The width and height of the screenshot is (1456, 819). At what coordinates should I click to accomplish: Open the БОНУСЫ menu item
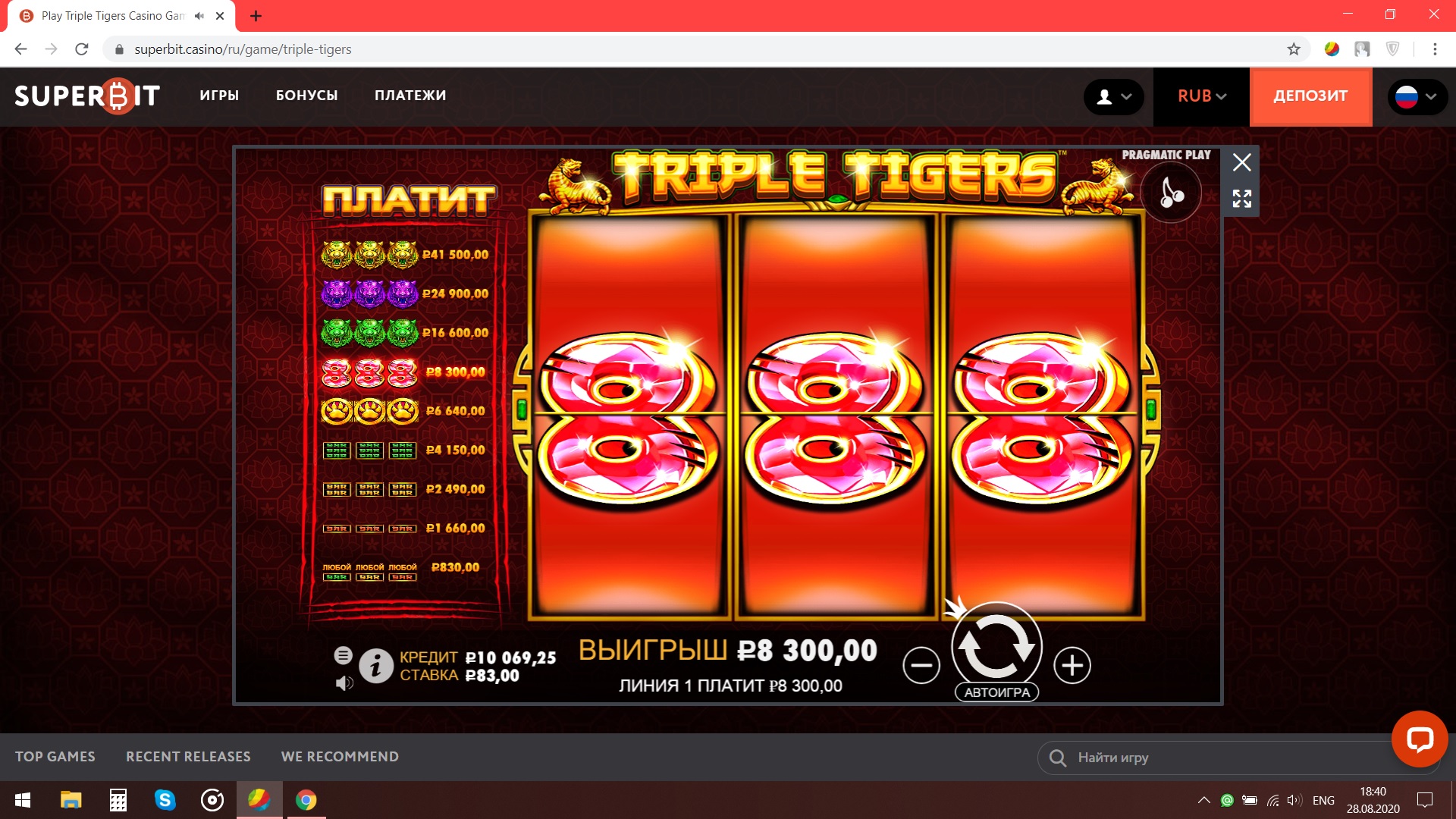[307, 96]
